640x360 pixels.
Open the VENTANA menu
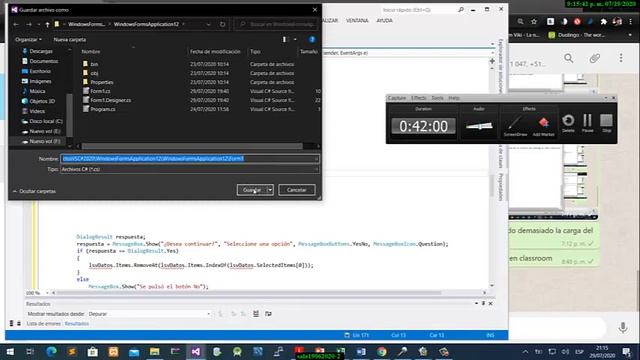pos(357,20)
